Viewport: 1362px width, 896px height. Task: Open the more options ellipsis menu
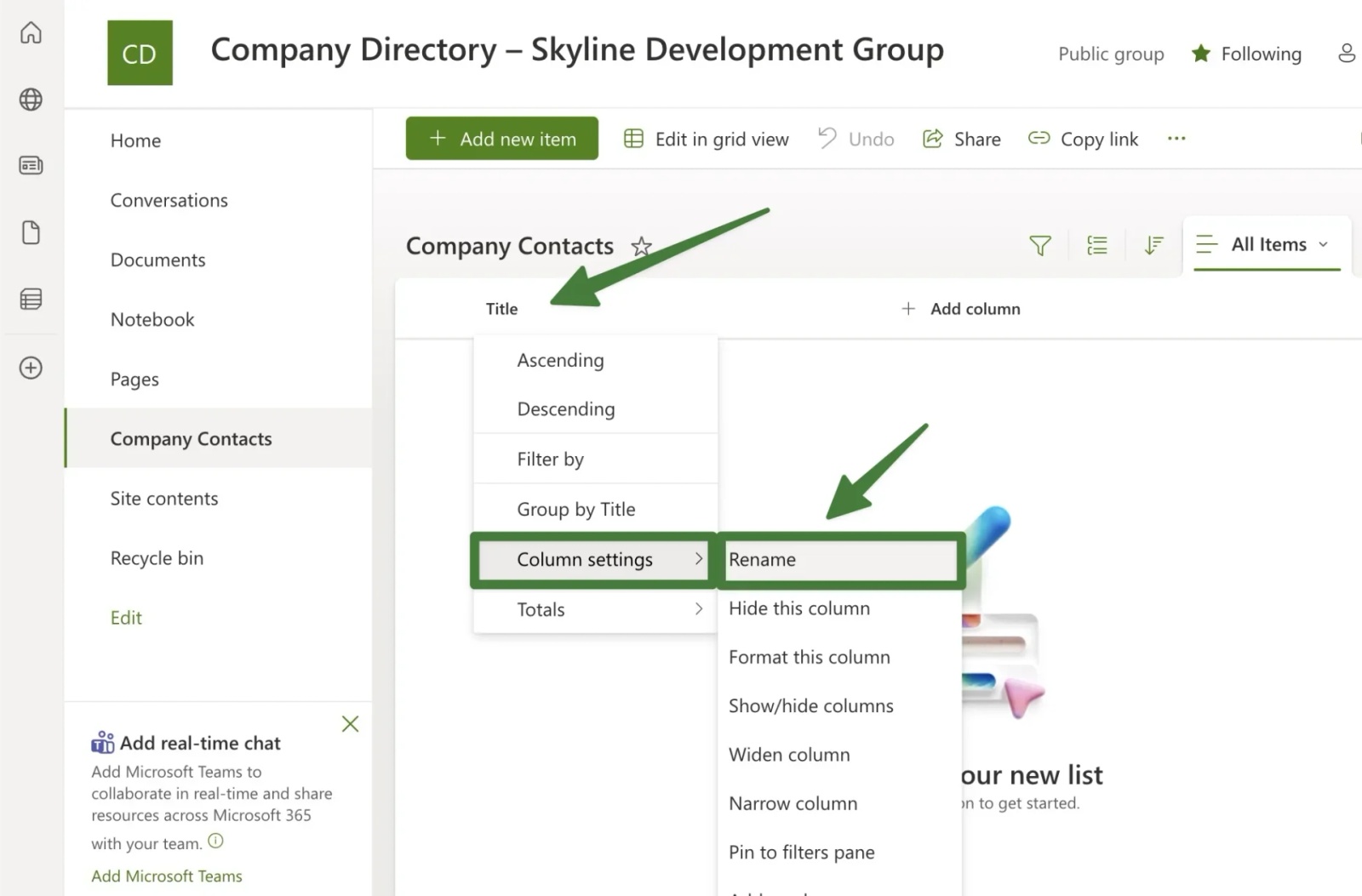[1176, 138]
